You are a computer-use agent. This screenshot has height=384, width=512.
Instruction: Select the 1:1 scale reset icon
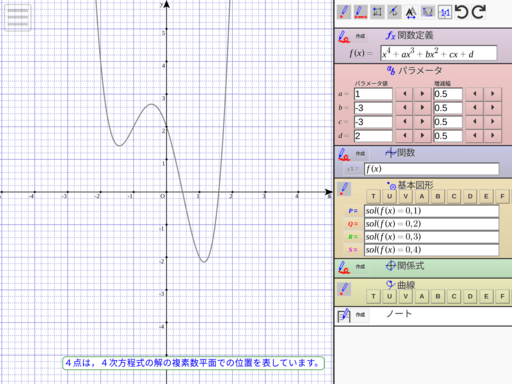pyautogui.click(x=445, y=12)
